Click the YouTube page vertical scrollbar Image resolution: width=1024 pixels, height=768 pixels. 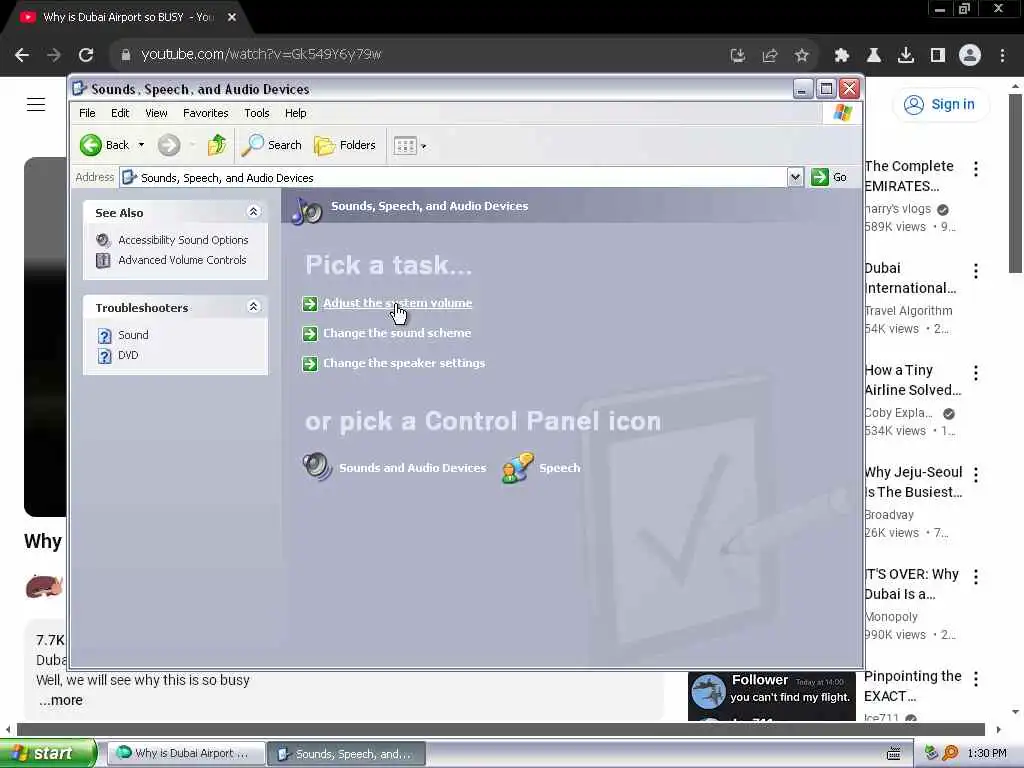point(1015,183)
